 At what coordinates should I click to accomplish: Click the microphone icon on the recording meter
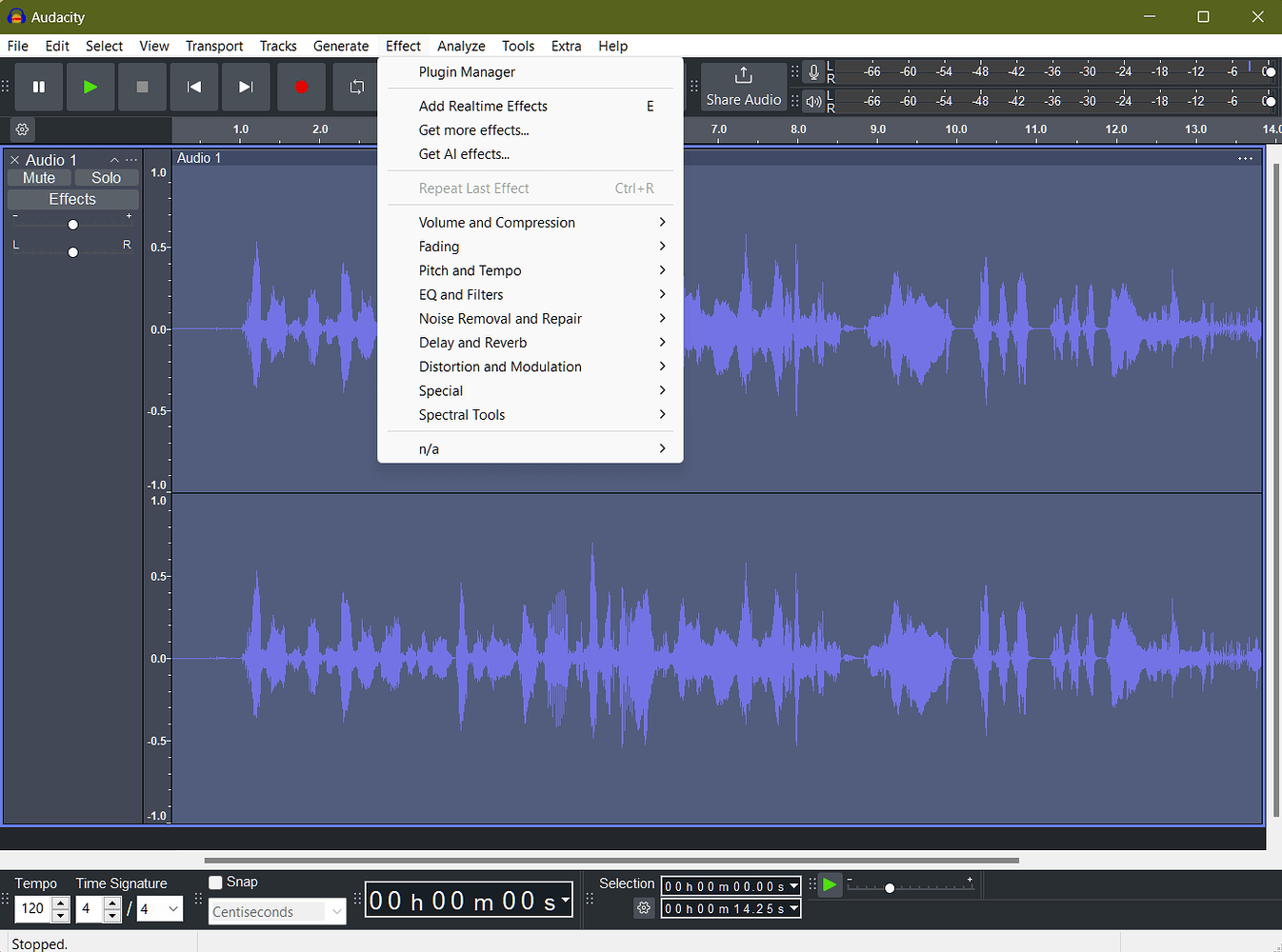click(x=812, y=71)
